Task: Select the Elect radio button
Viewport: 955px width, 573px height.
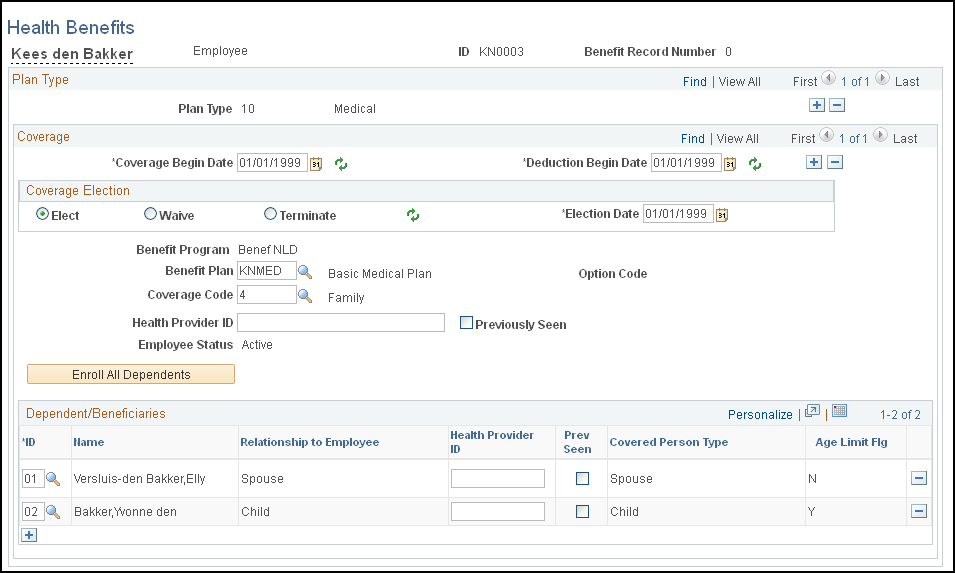Action: click(x=43, y=214)
